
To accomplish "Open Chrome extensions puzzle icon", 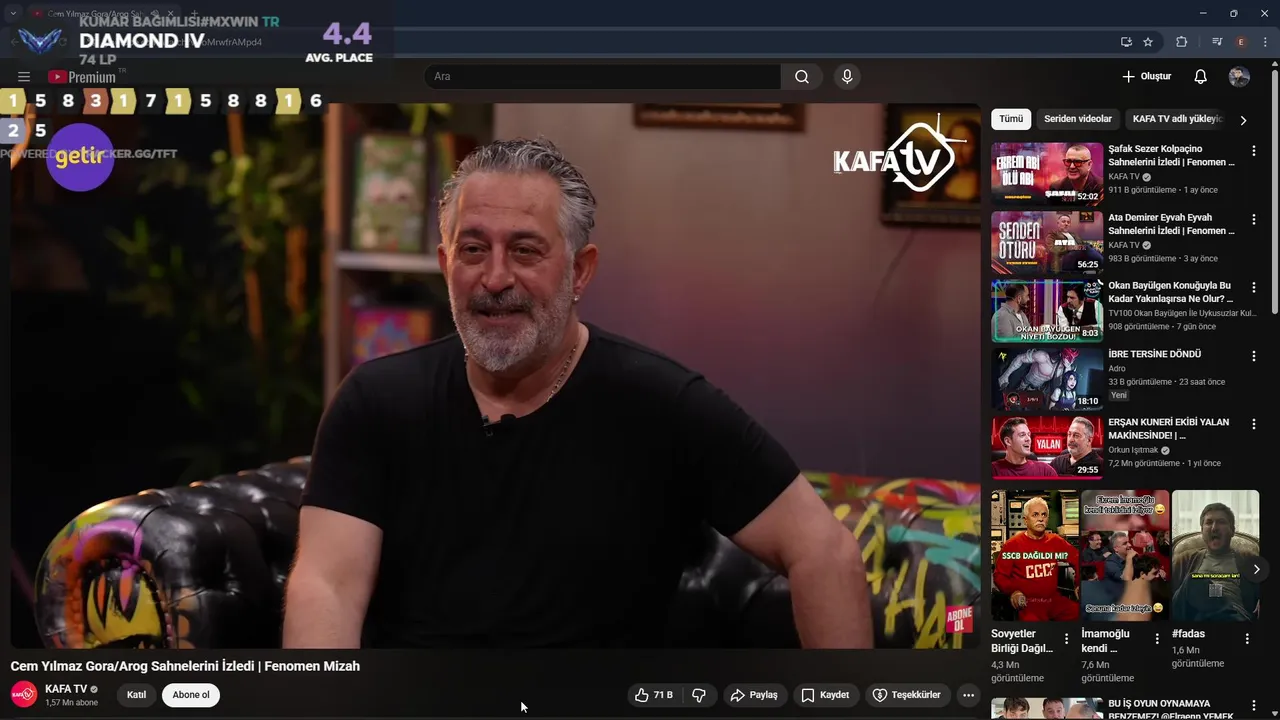I will [1182, 42].
